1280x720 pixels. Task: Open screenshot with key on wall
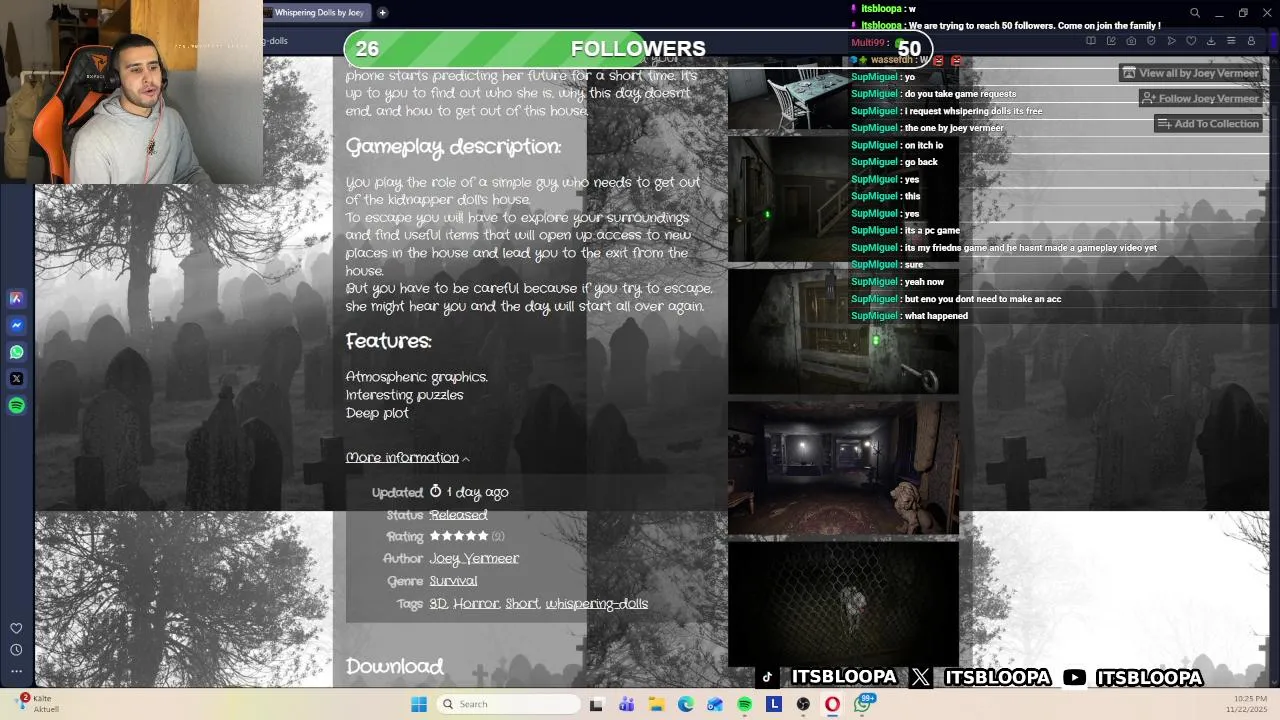[843, 331]
